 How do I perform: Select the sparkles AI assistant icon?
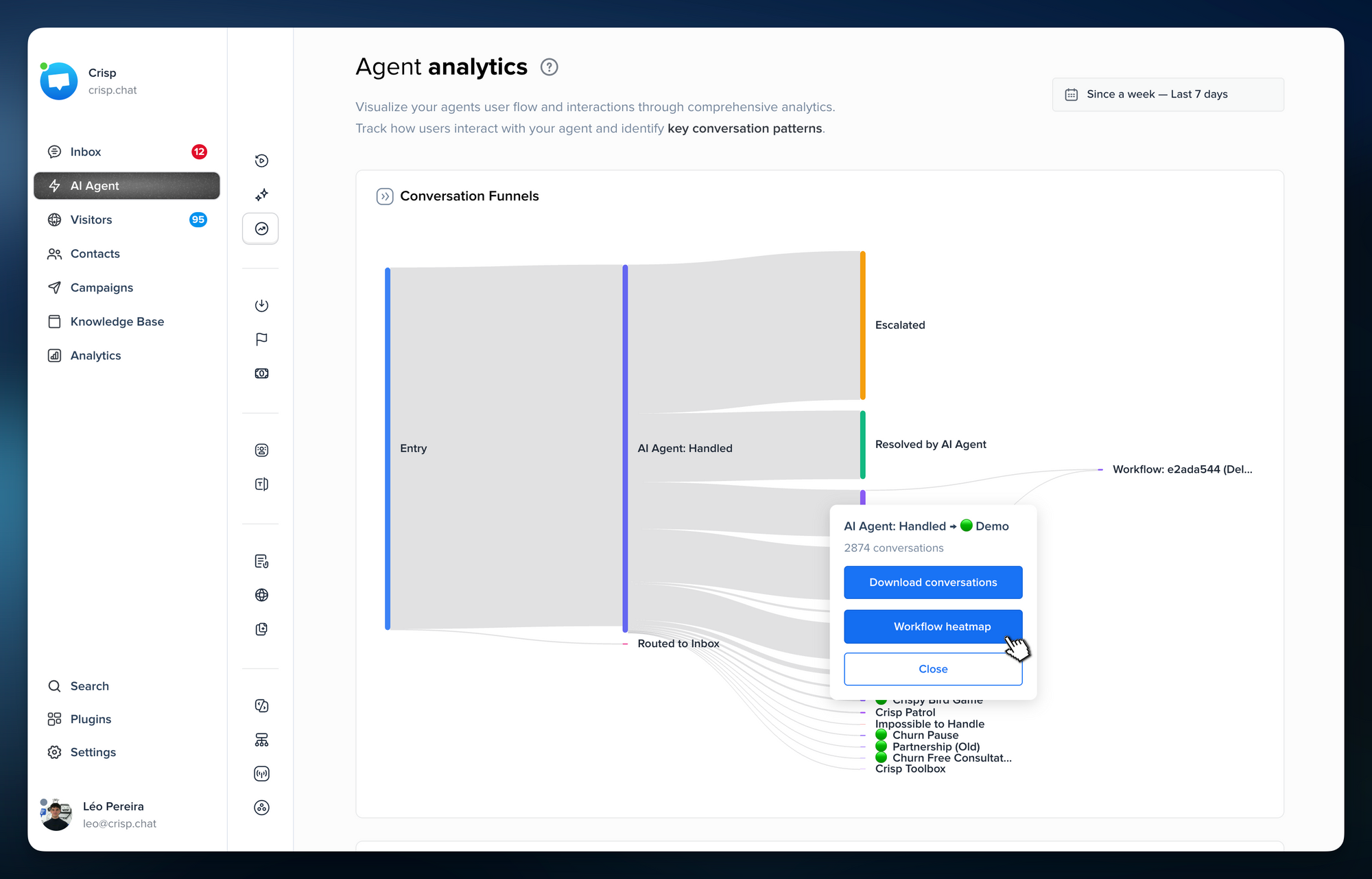tap(261, 194)
